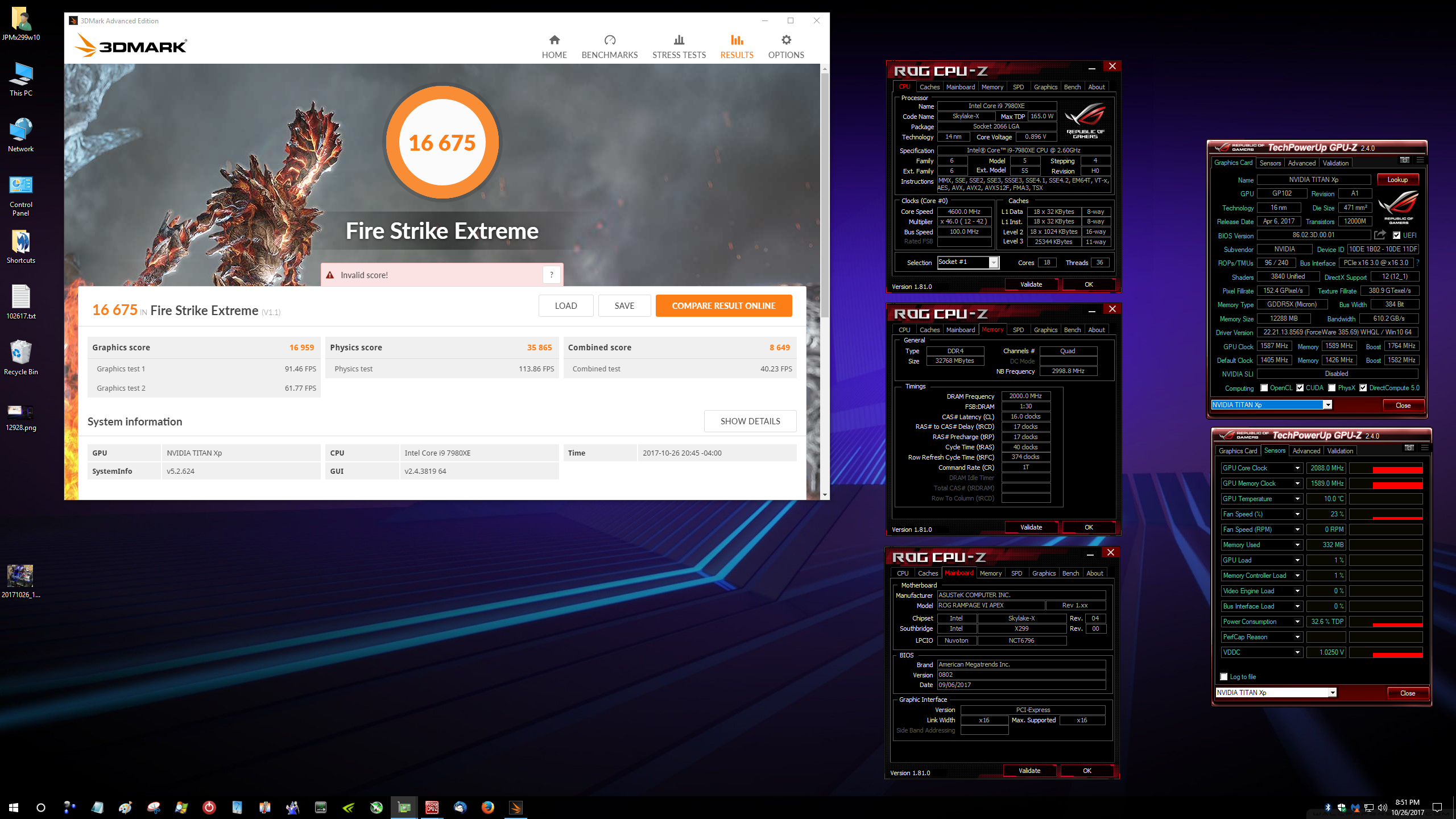Screen dimensions: 1456x819
Task: Open Validation tab in GPU-Z Sensors window
Action: point(1340,451)
